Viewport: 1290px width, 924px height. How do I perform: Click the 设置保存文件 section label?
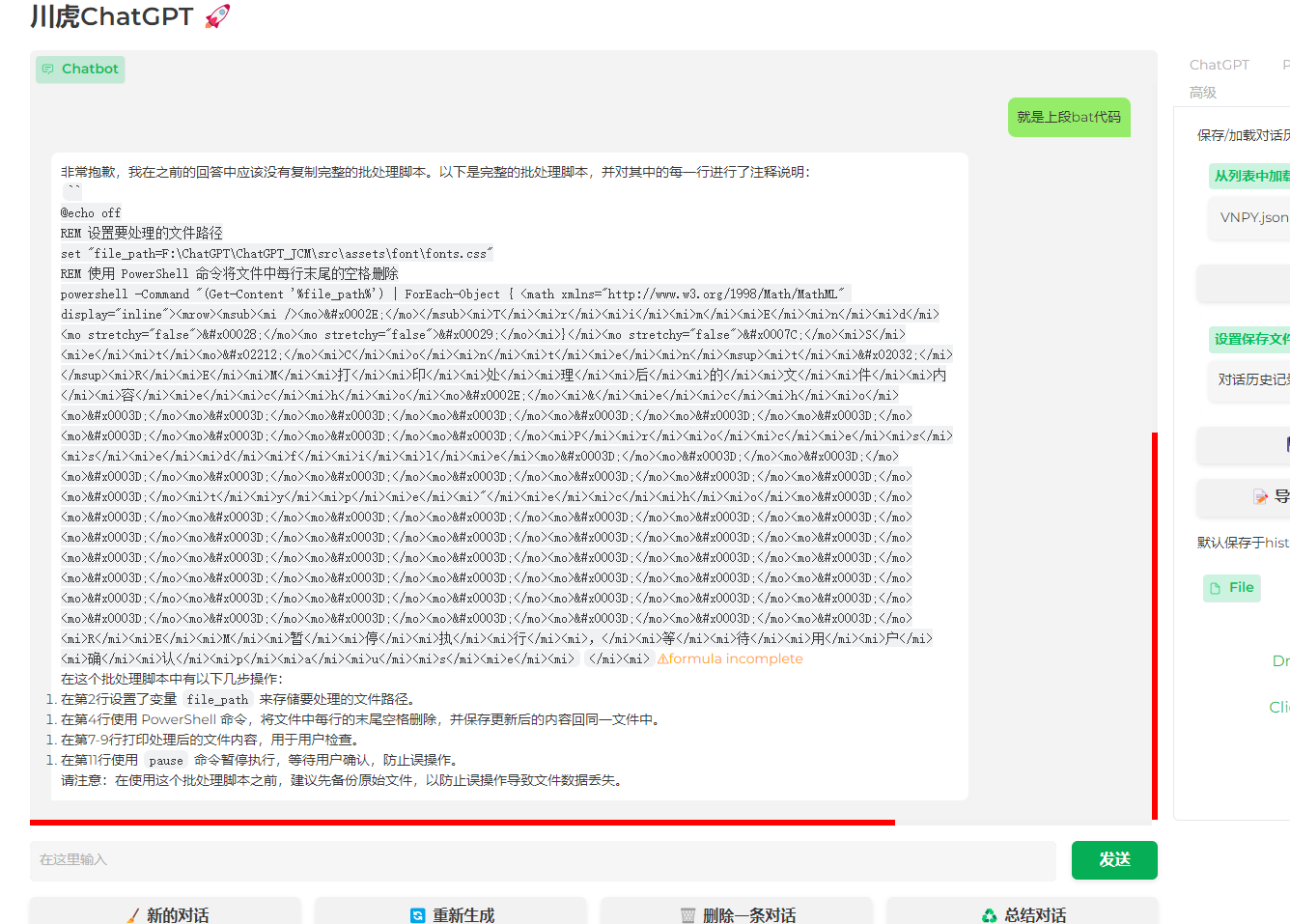(1249, 339)
